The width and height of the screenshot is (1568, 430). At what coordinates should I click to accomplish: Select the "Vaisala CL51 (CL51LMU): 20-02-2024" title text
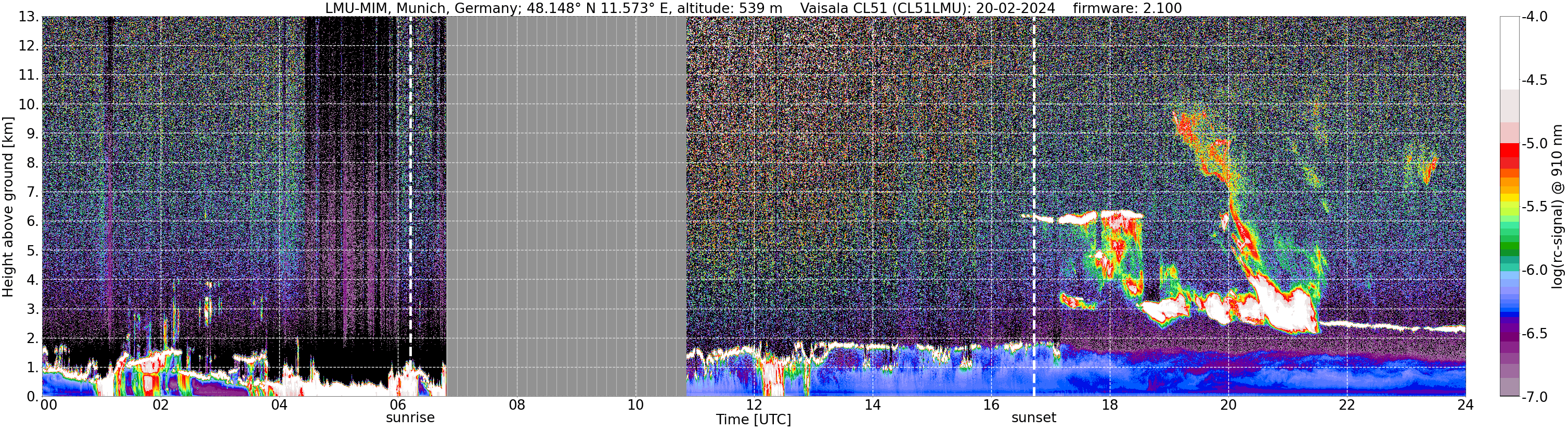click(x=927, y=8)
